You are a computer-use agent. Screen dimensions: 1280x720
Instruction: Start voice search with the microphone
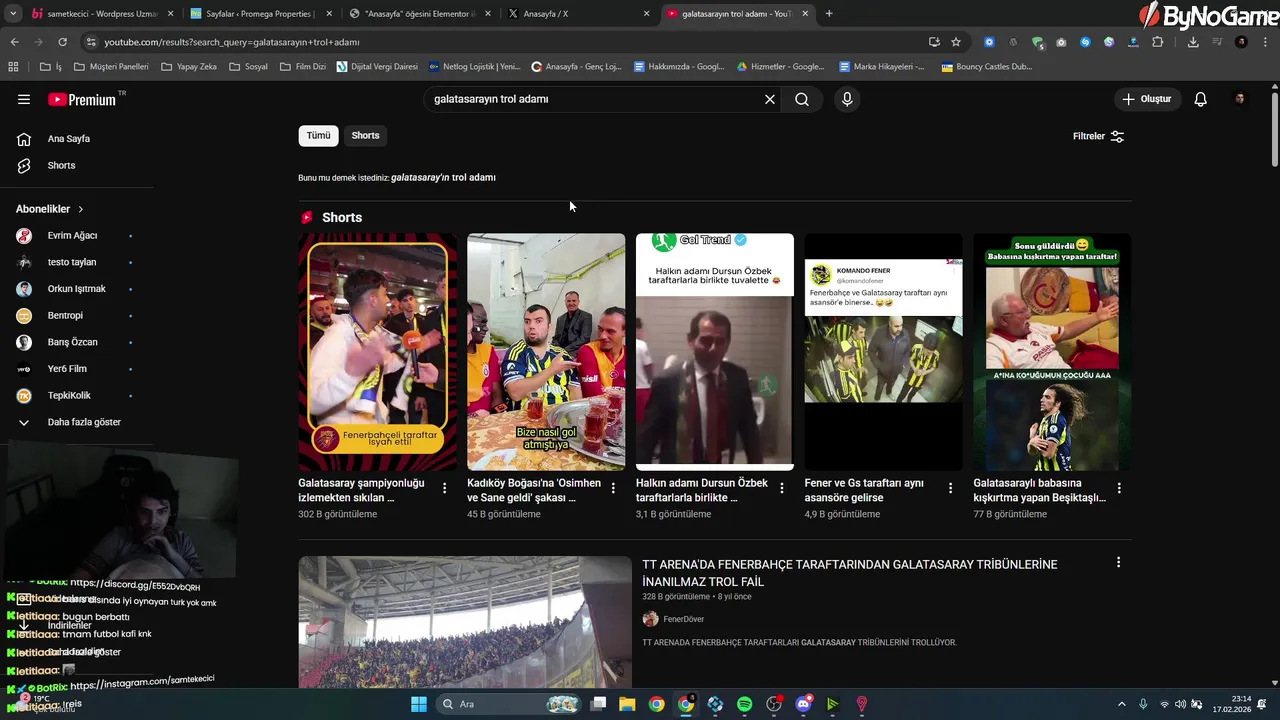click(847, 99)
